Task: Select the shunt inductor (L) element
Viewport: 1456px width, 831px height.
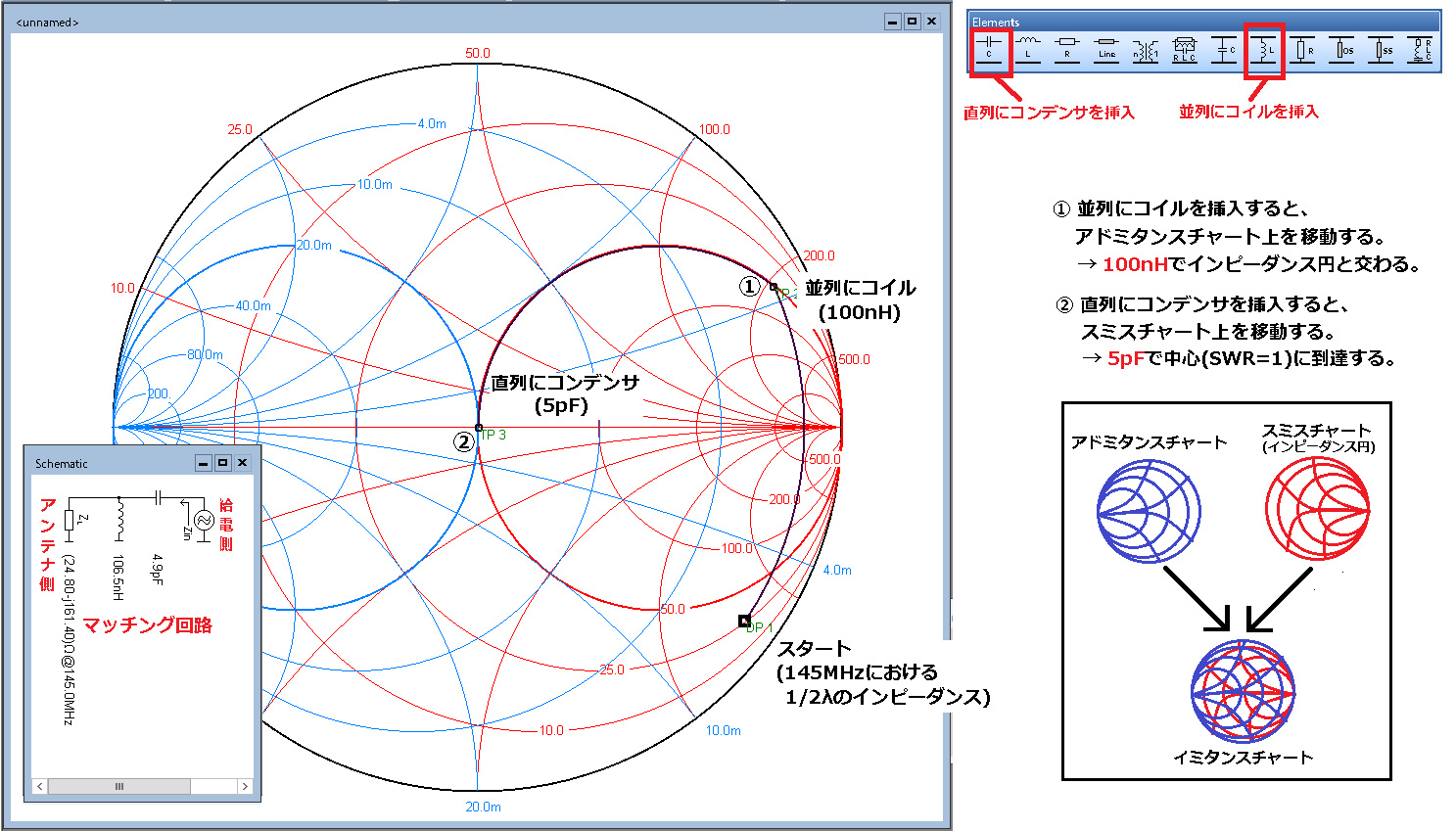Action: point(1264,49)
